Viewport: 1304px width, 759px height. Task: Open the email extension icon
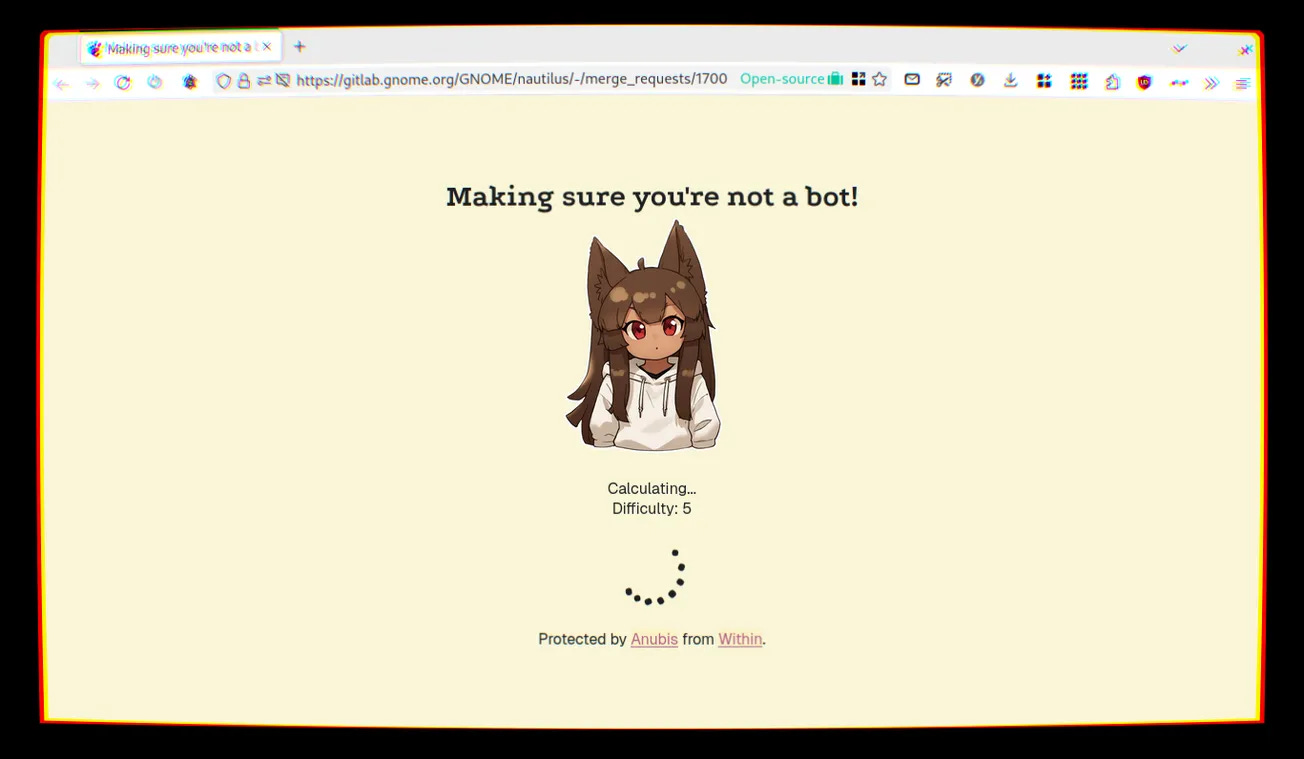pyautogui.click(x=912, y=81)
